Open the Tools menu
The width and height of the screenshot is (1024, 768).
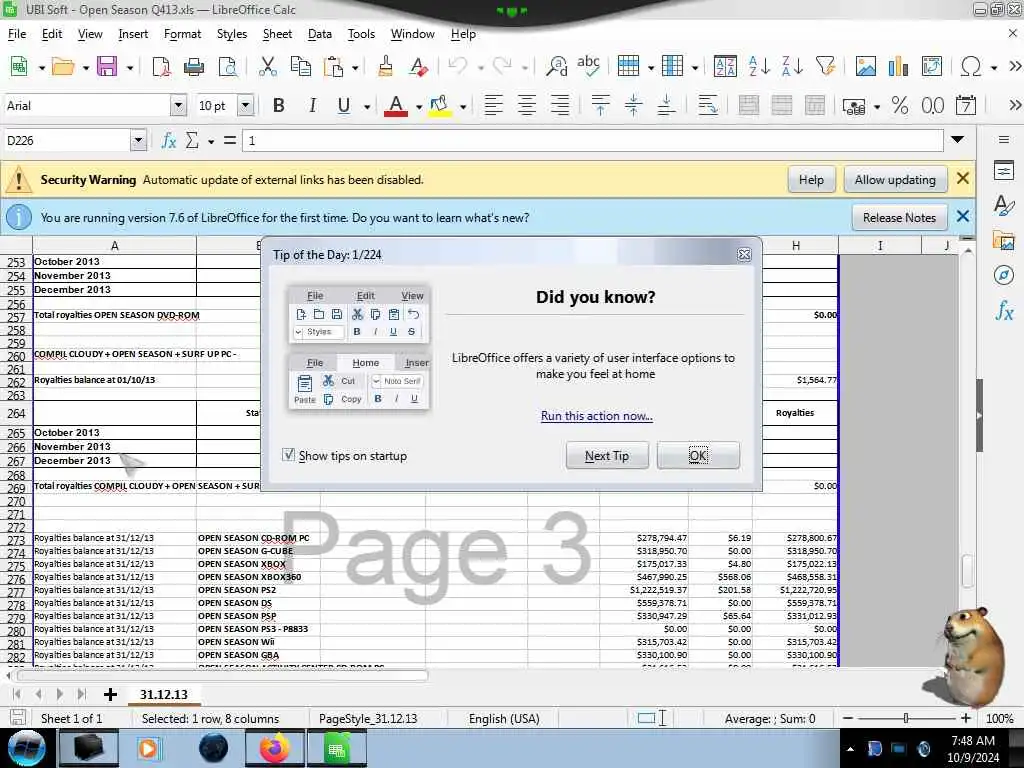361,34
